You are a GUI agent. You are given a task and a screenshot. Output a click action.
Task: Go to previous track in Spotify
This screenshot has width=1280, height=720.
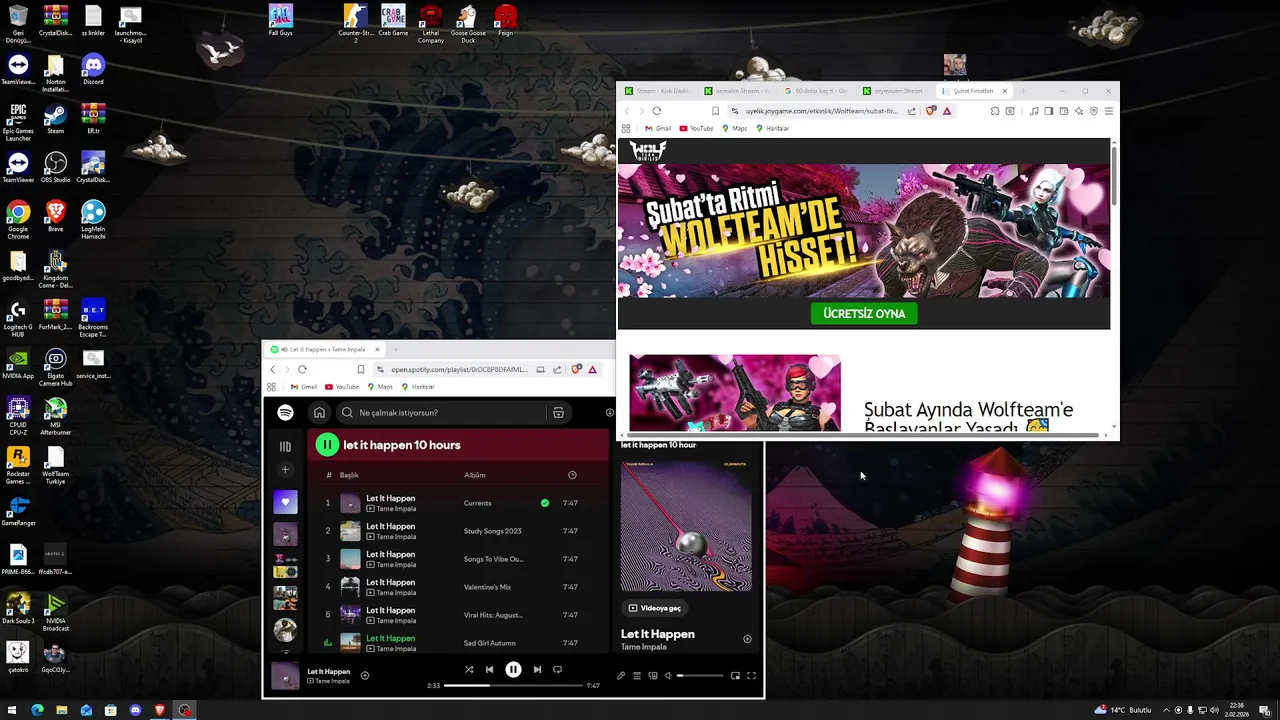(x=489, y=670)
